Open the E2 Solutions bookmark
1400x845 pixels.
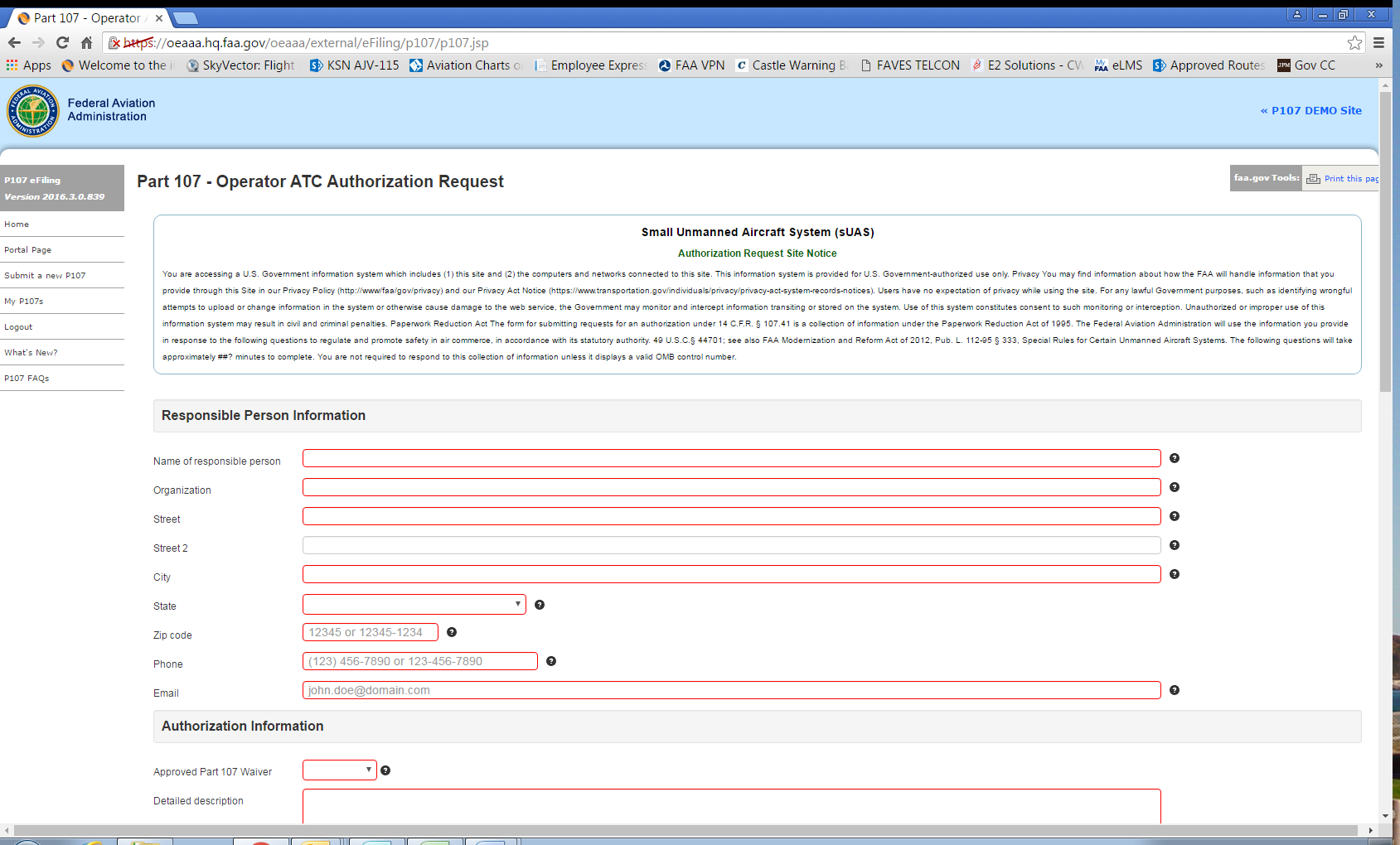coord(1027,65)
